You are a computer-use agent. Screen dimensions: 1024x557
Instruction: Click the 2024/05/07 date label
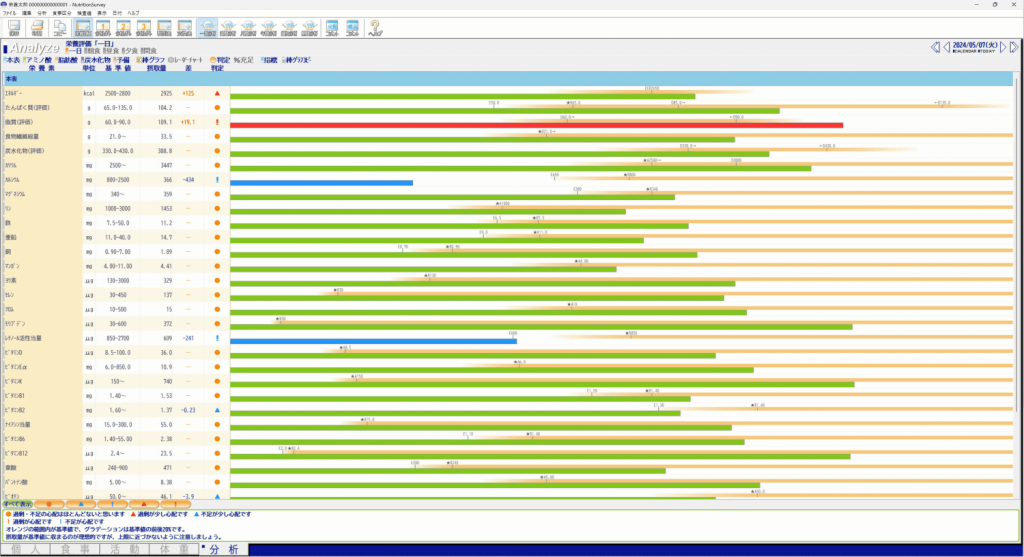pyautogui.click(x=974, y=45)
